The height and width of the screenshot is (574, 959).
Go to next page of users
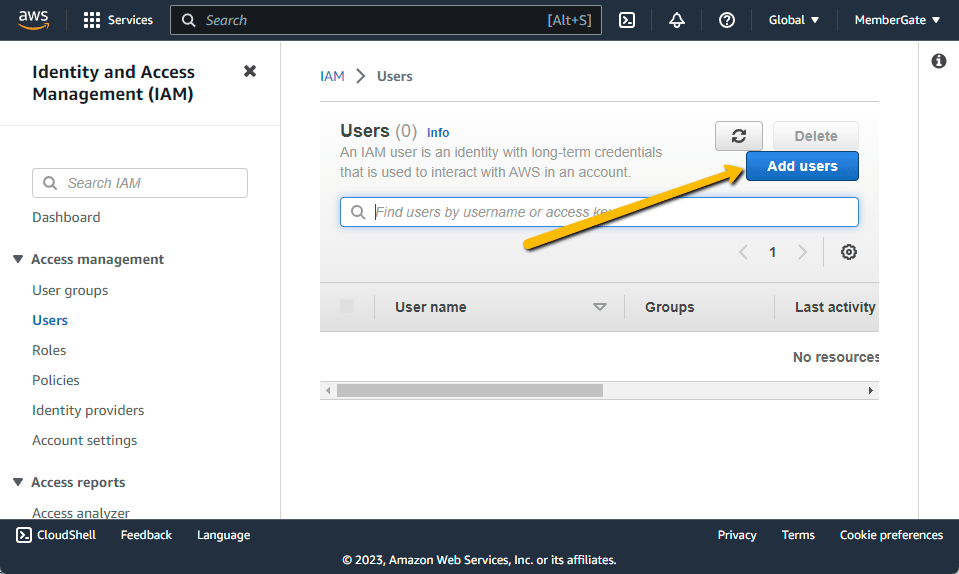point(802,252)
